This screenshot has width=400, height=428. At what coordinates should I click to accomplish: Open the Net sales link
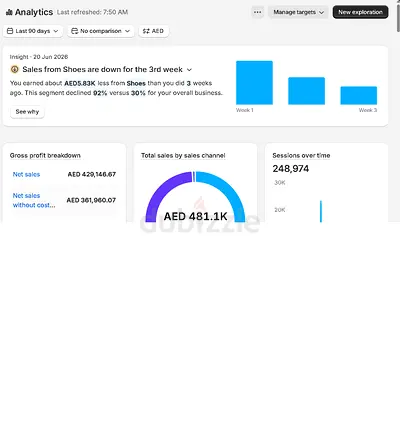(x=26, y=174)
